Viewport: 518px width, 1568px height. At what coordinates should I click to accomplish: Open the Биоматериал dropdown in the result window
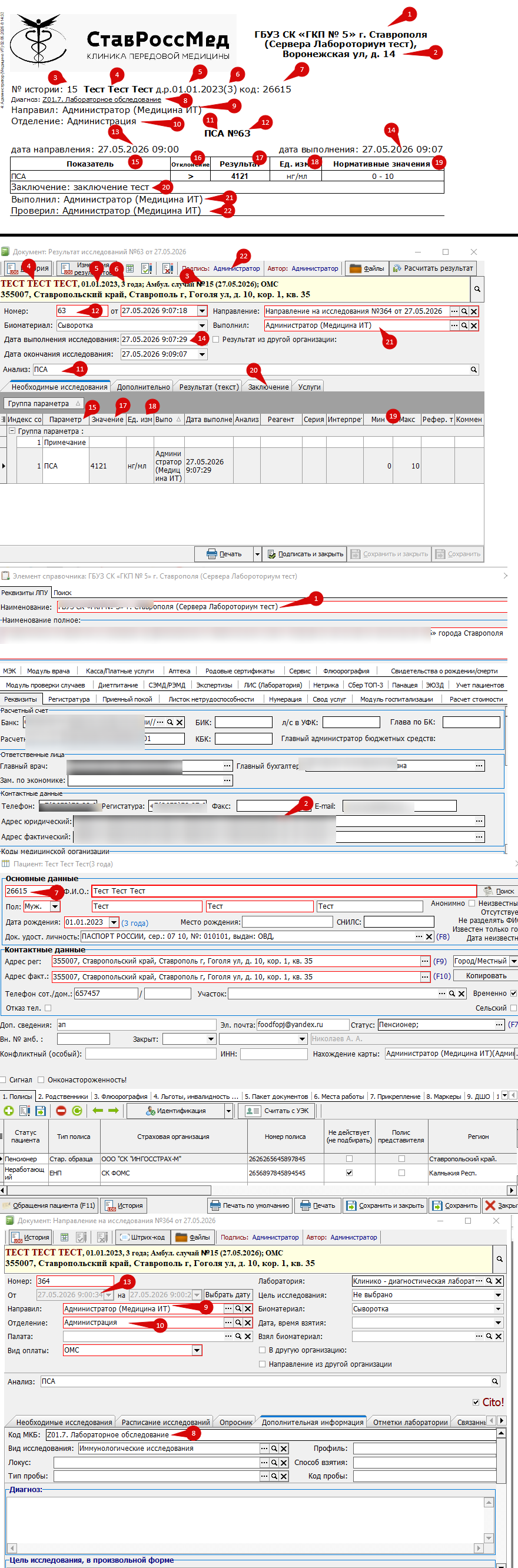(x=202, y=325)
